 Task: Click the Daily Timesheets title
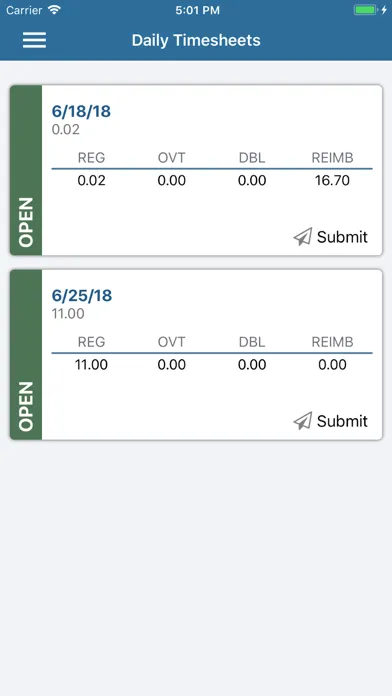tap(196, 40)
